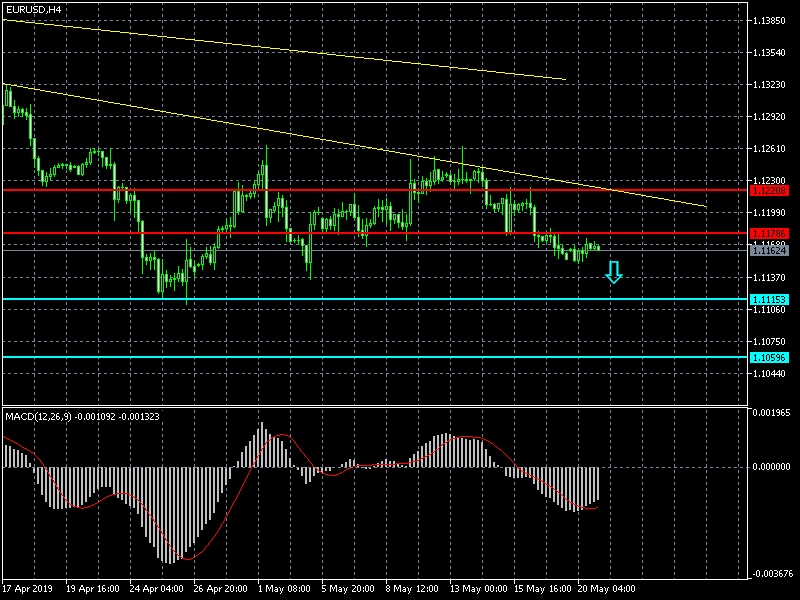
Task: Select the red 1.12208 price label
Action: tap(769, 190)
